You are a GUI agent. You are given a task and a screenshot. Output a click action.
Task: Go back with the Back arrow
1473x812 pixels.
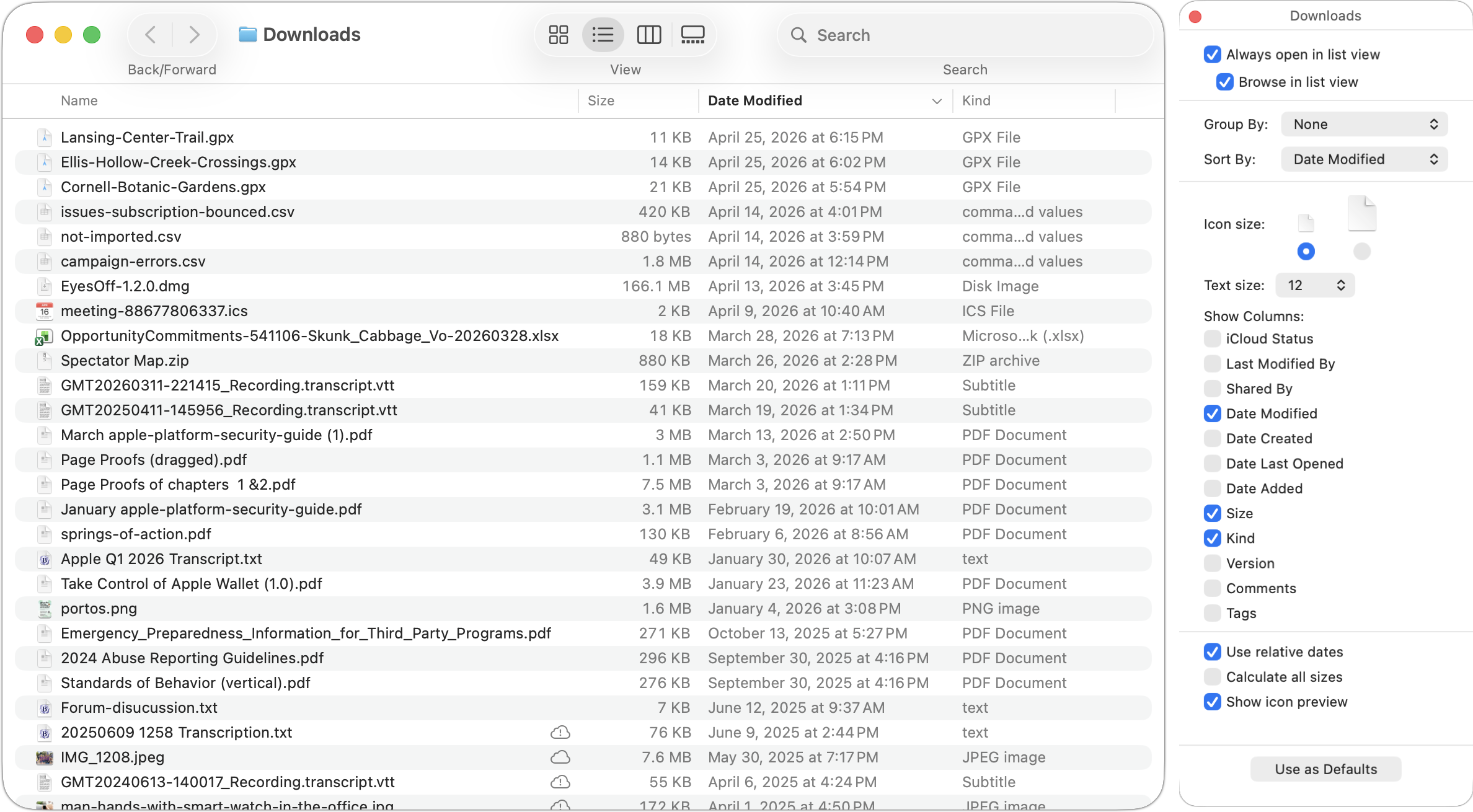coord(150,35)
